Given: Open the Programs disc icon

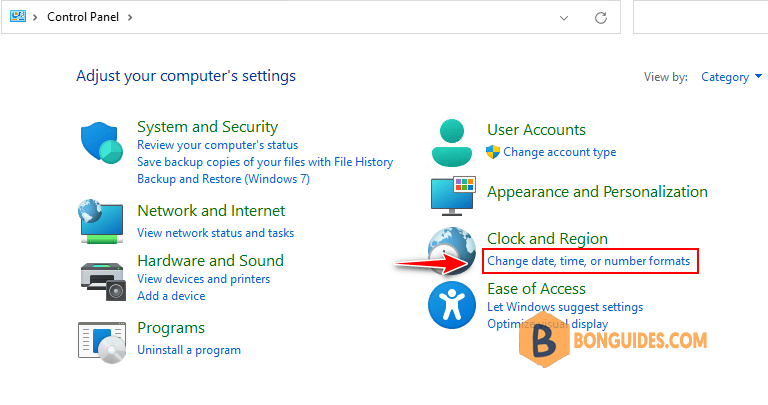Looking at the screenshot, I should [102, 342].
